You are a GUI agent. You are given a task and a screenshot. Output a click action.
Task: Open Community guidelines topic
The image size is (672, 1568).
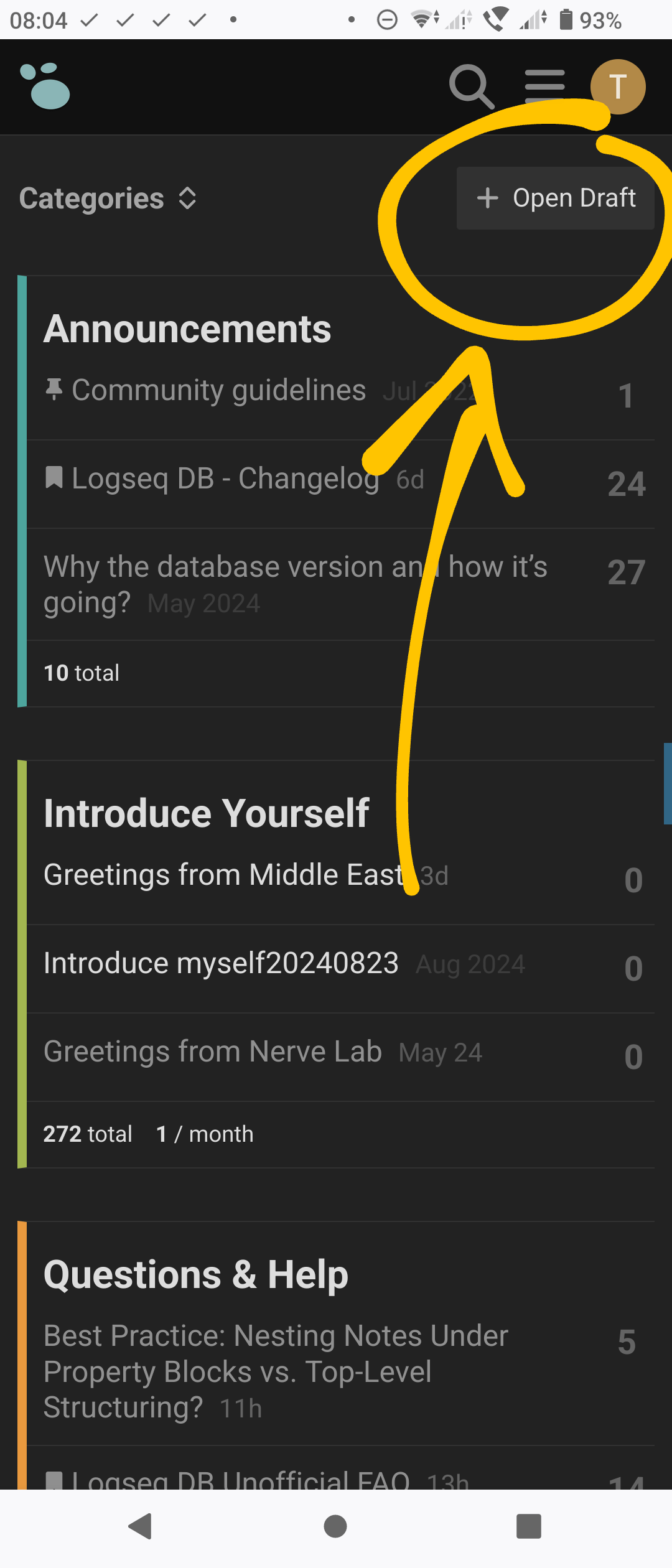pos(219,390)
